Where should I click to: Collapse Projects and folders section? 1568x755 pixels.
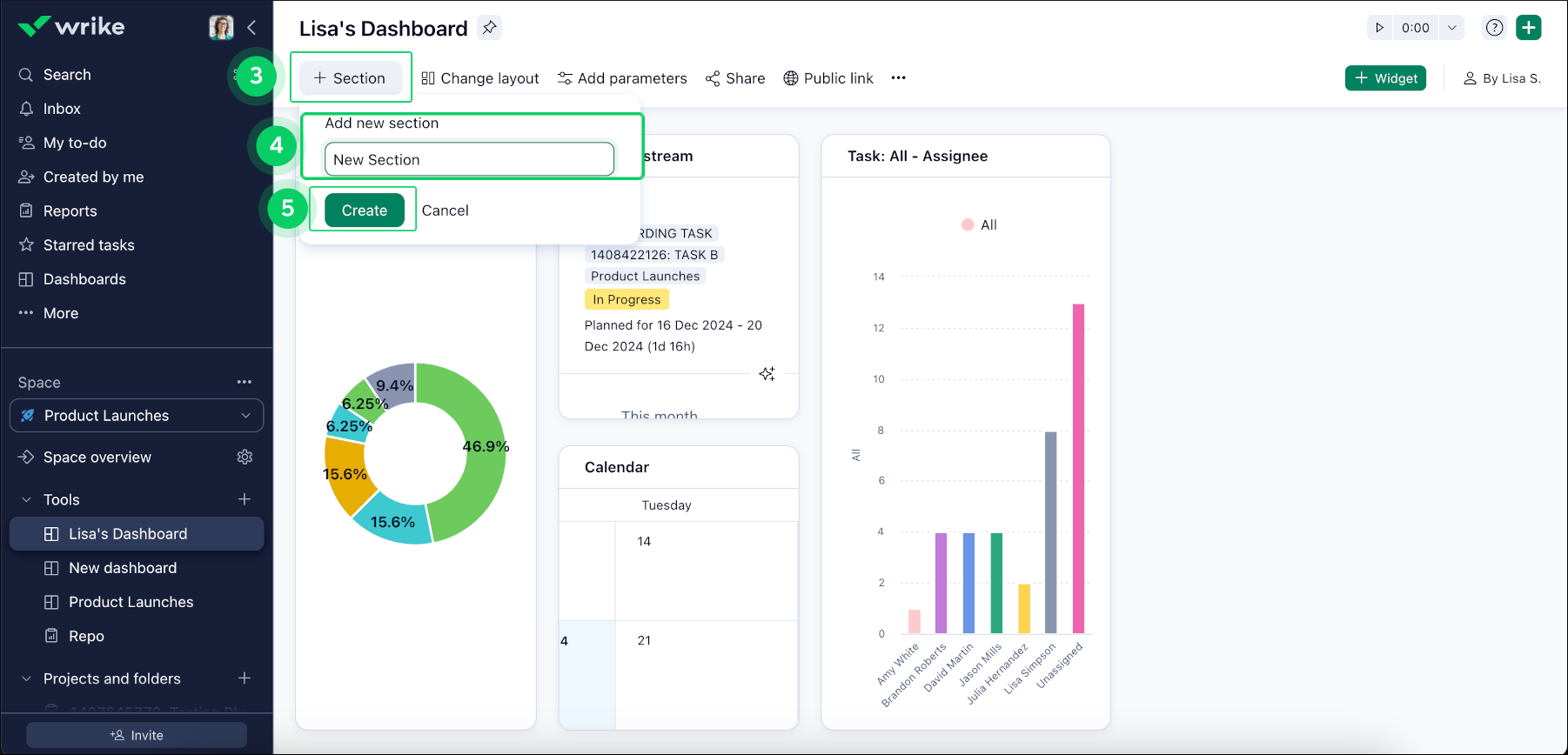(x=26, y=678)
